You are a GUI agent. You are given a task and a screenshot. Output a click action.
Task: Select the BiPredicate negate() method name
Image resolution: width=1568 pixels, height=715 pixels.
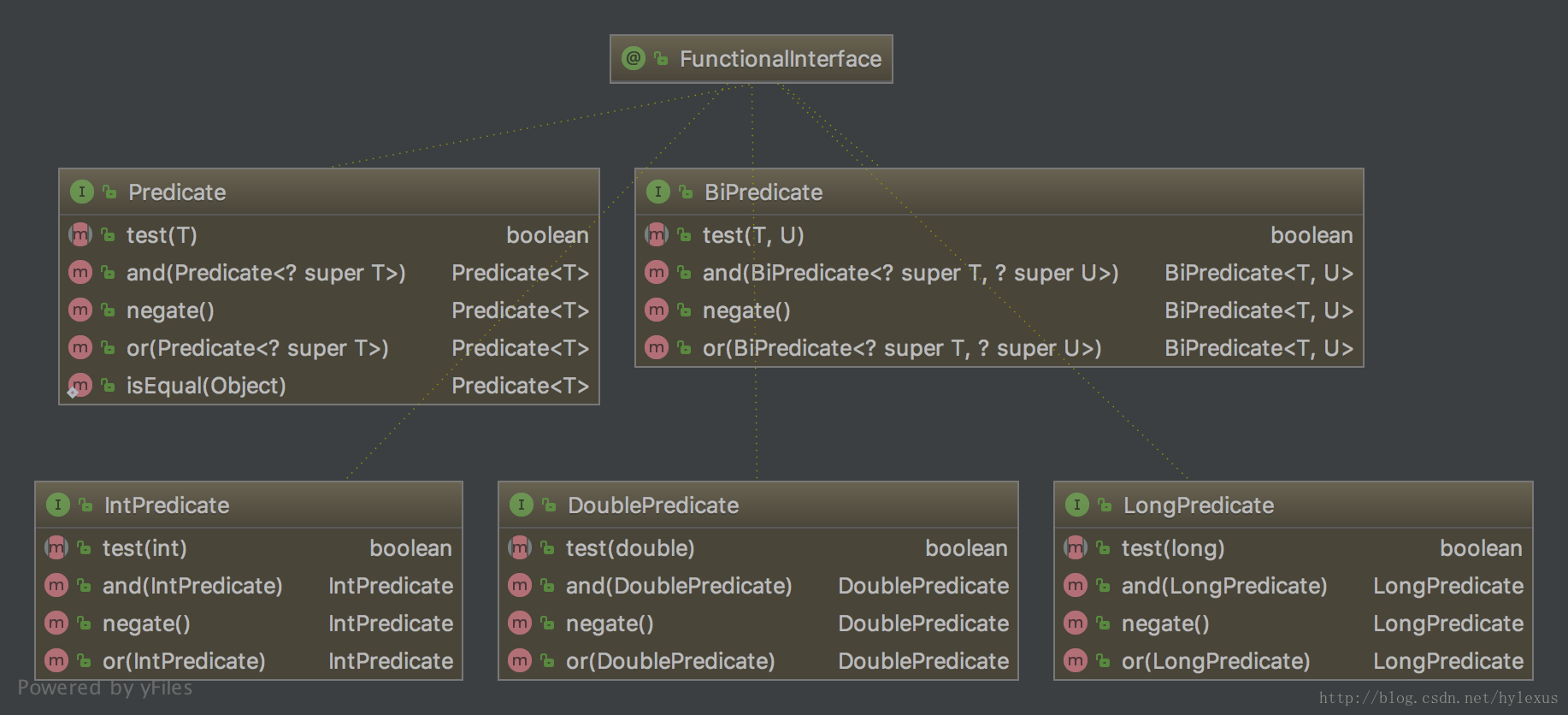[x=746, y=310]
